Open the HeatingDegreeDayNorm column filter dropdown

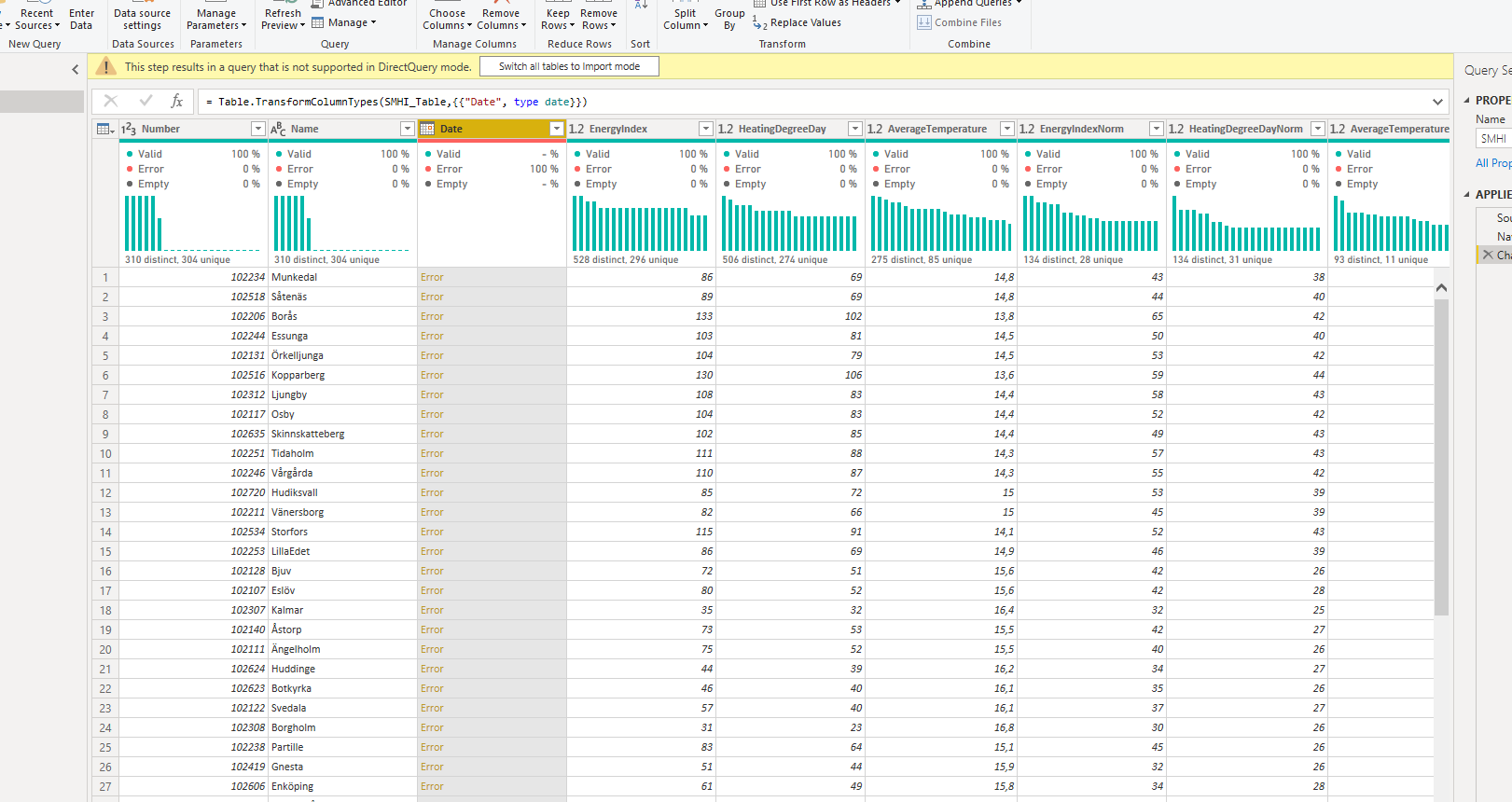(1318, 129)
